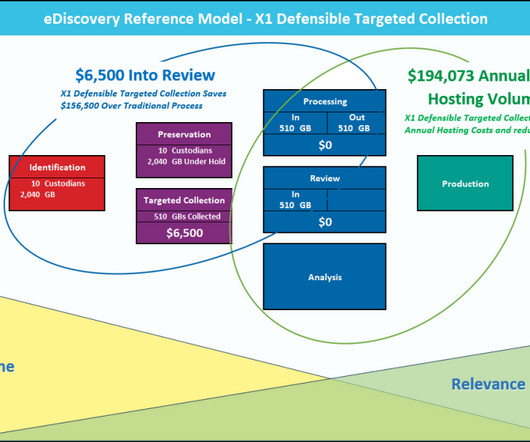Click '10 Custodians' in Preservation box
Viewport: 530px width, 442px height.
pos(185,150)
